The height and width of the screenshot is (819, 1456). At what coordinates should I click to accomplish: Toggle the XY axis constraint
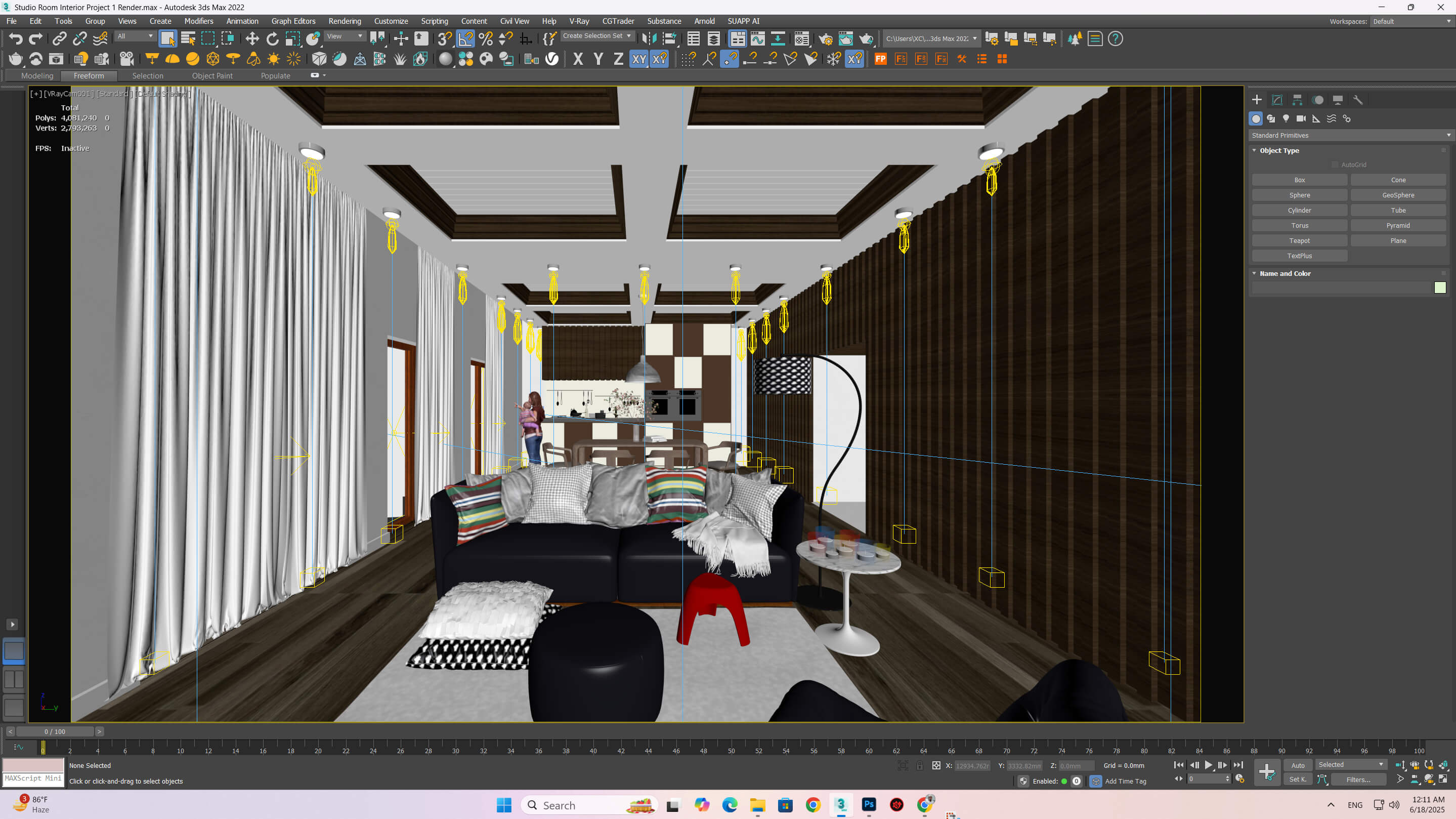638,59
